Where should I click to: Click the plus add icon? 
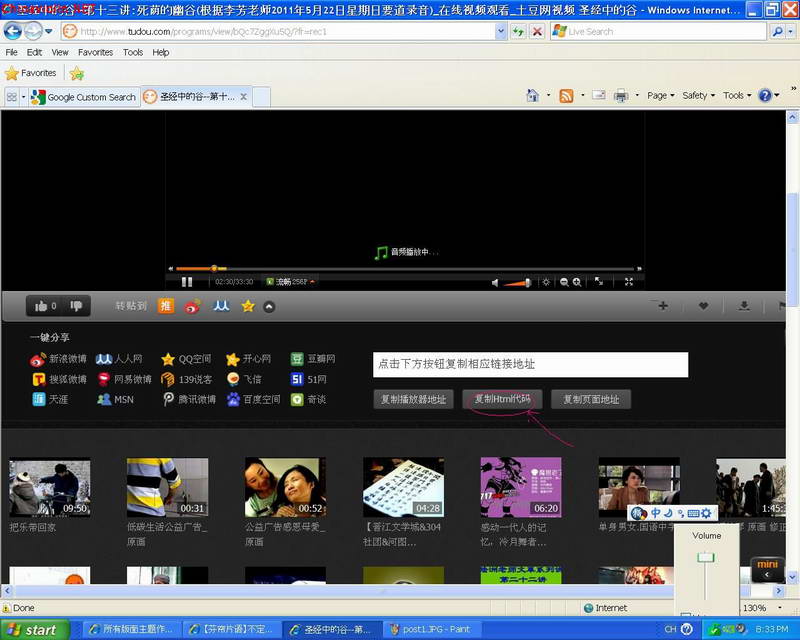coord(663,306)
